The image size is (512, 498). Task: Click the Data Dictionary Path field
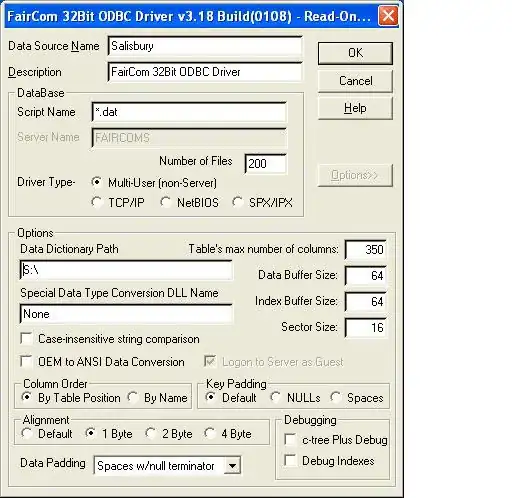[126, 270]
